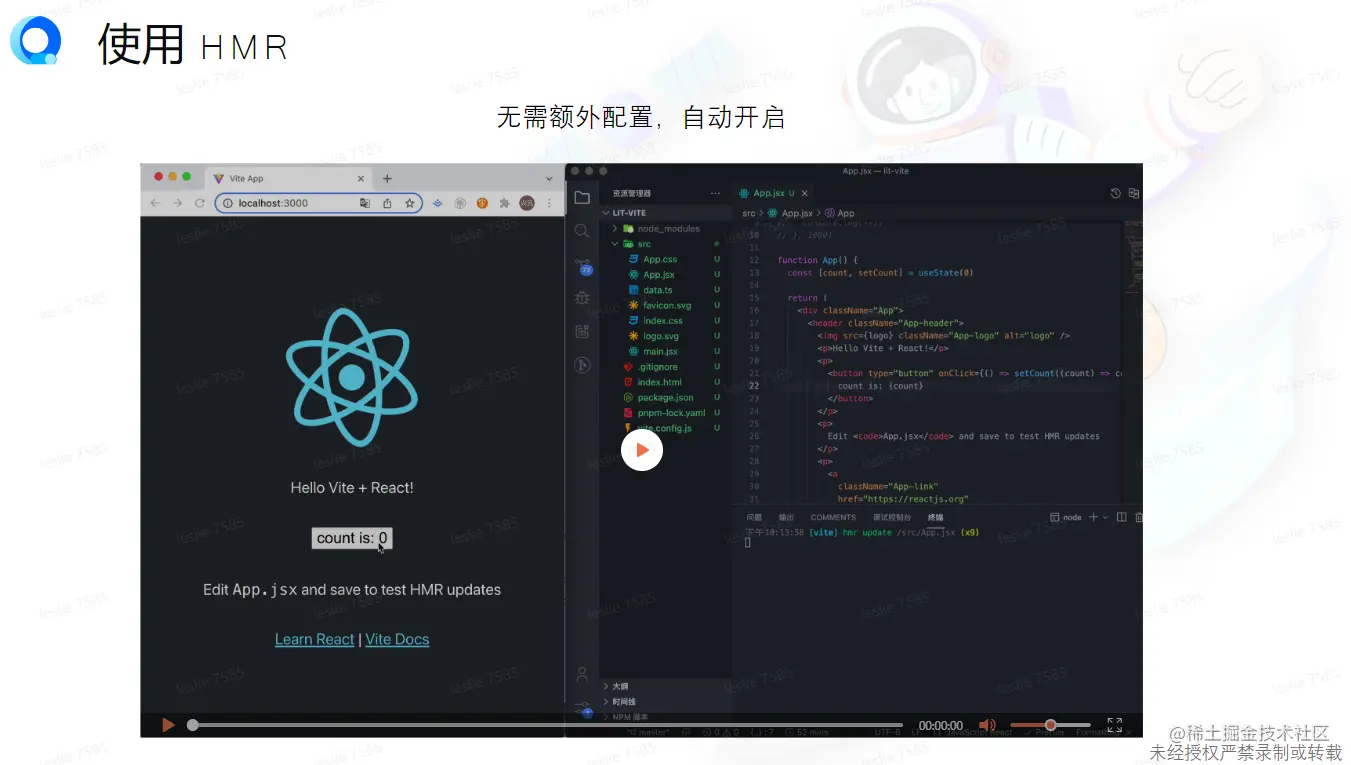Add a new terminal with plus icon
The height and width of the screenshot is (765, 1351).
coord(1093,517)
